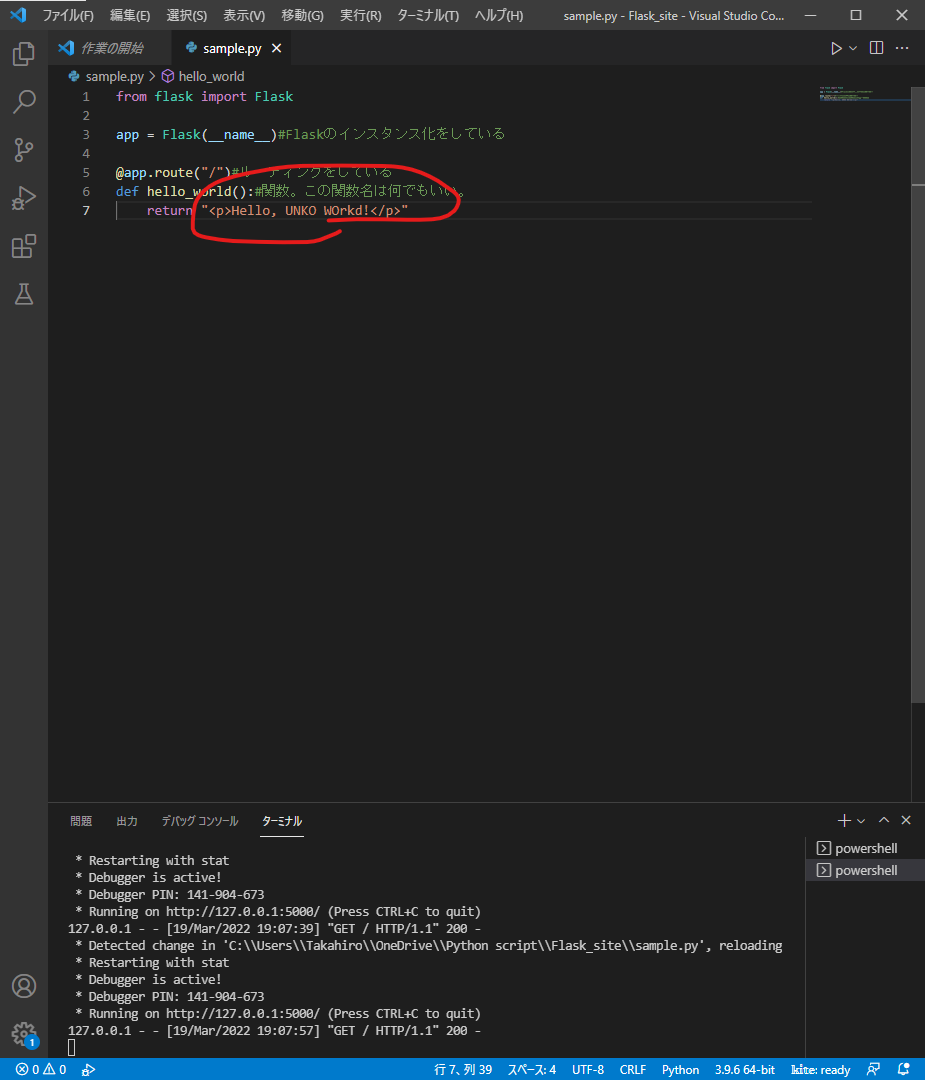The width and height of the screenshot is (925, 1080).
Task: Open the editor More Actions ellipsis menu
Action: [x=902, y=48]
